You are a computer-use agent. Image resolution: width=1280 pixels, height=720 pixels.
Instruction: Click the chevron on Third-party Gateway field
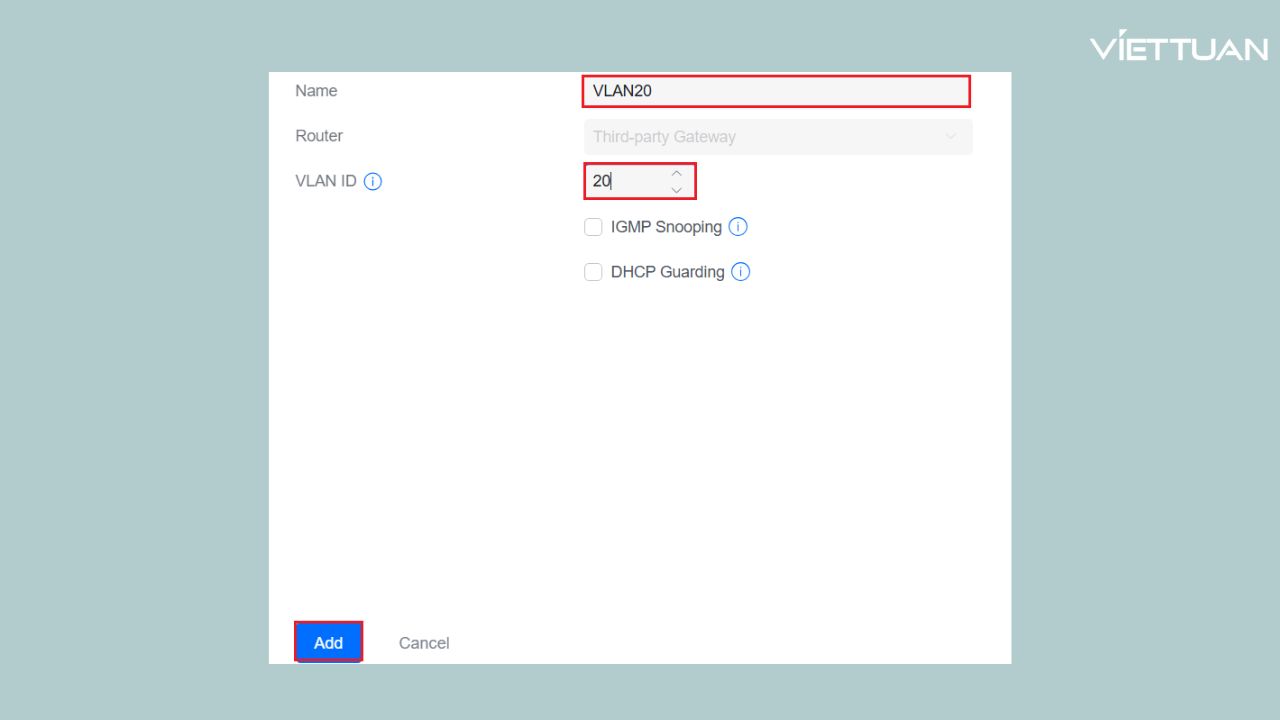pos(951,136)
